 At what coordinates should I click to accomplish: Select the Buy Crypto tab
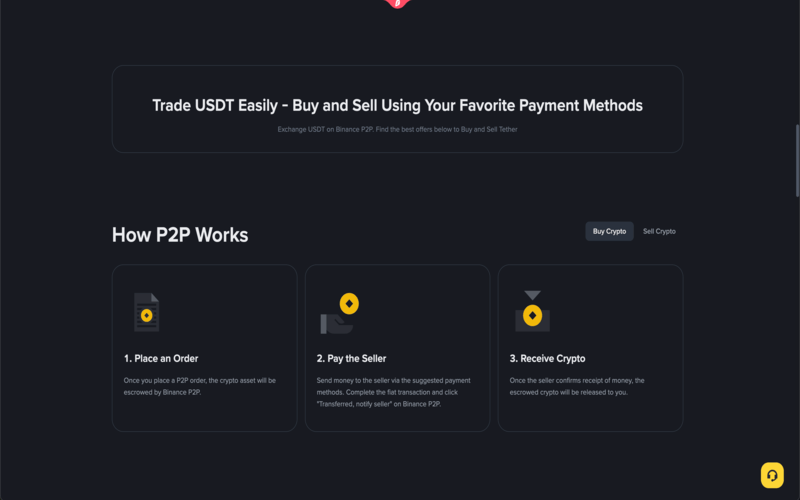(609, 231)
